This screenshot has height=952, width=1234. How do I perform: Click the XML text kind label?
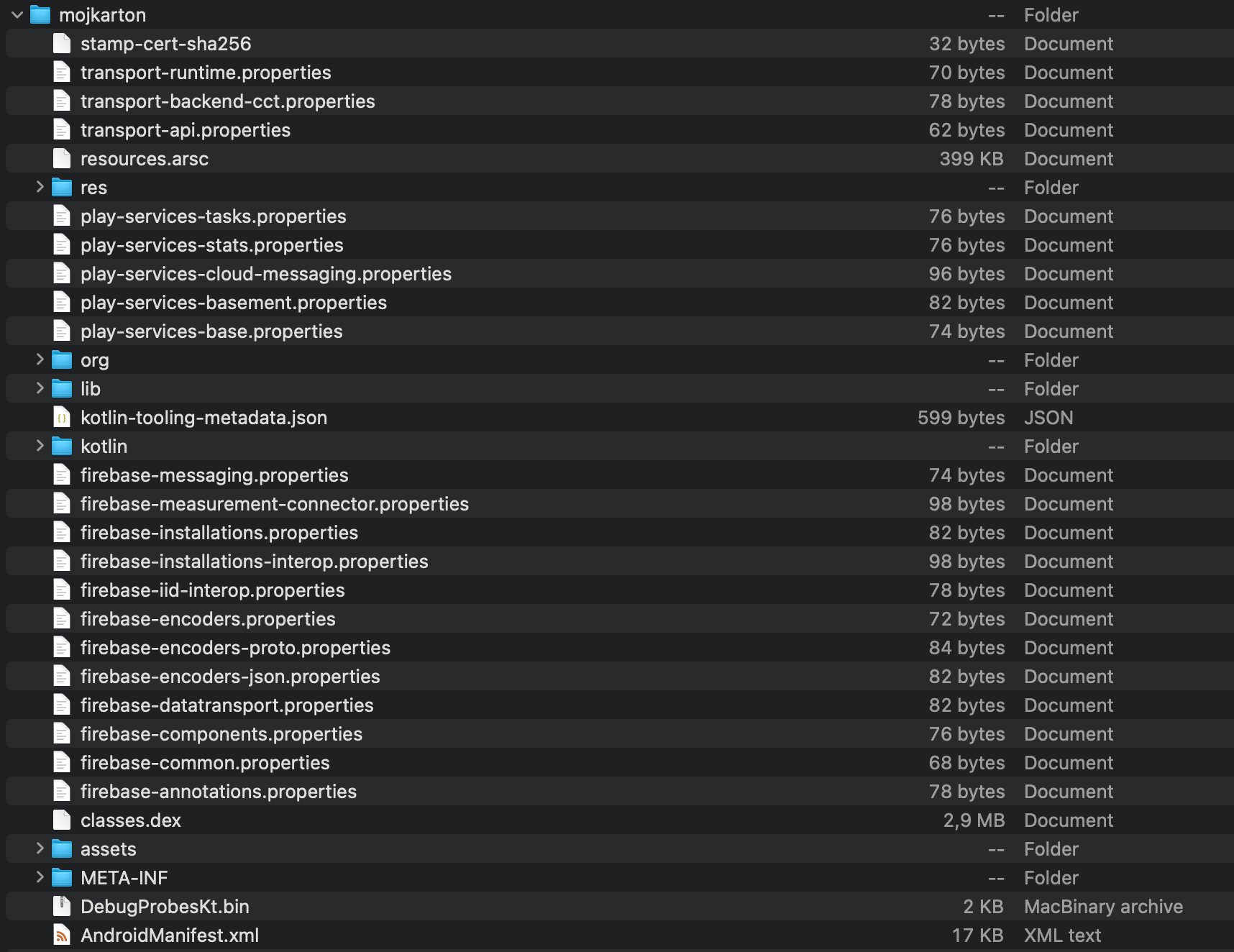point(1063,935)
